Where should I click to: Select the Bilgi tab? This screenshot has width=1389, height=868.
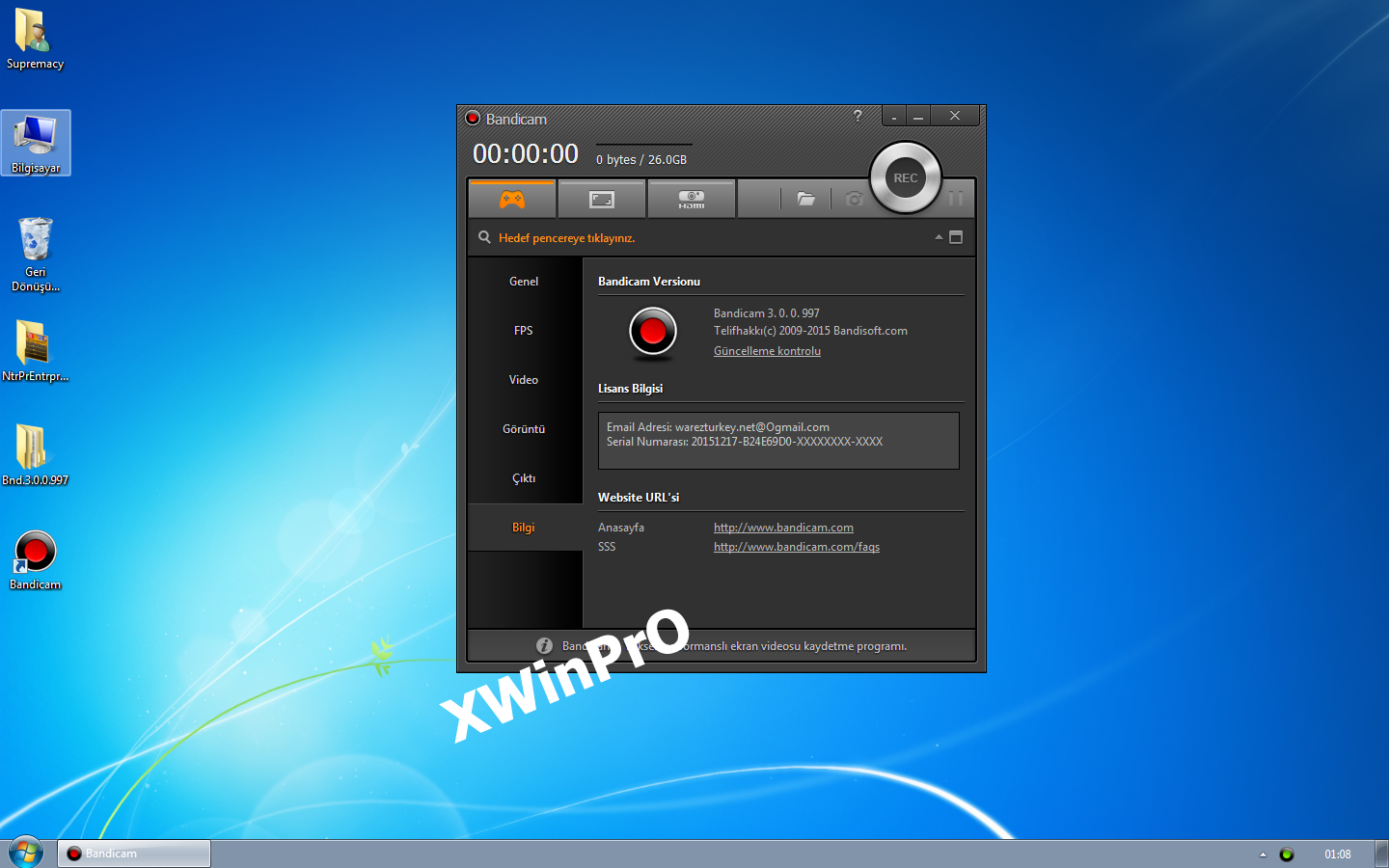tap(524, 528)
